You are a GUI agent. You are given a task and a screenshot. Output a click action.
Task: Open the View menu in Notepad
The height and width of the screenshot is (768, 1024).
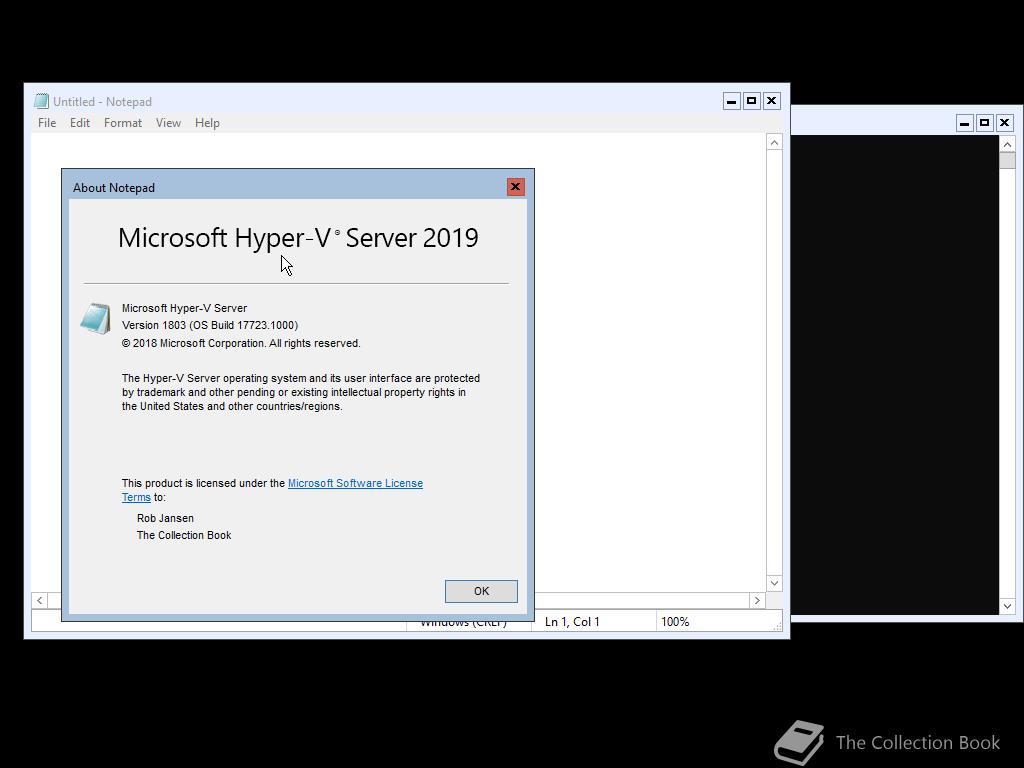click(168, 123)
